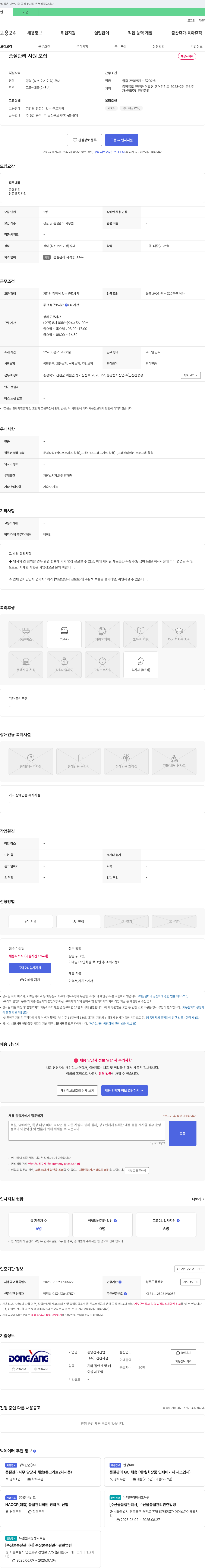The image size is (205, 1568).
Task: Expand 지도 보기 next to 청주고용센터
Action: coord(190,1282)
